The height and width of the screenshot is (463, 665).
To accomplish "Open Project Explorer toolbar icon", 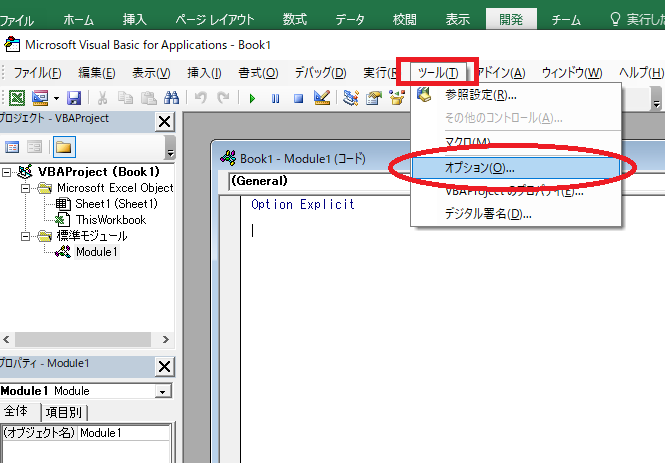I will (351, 98).
